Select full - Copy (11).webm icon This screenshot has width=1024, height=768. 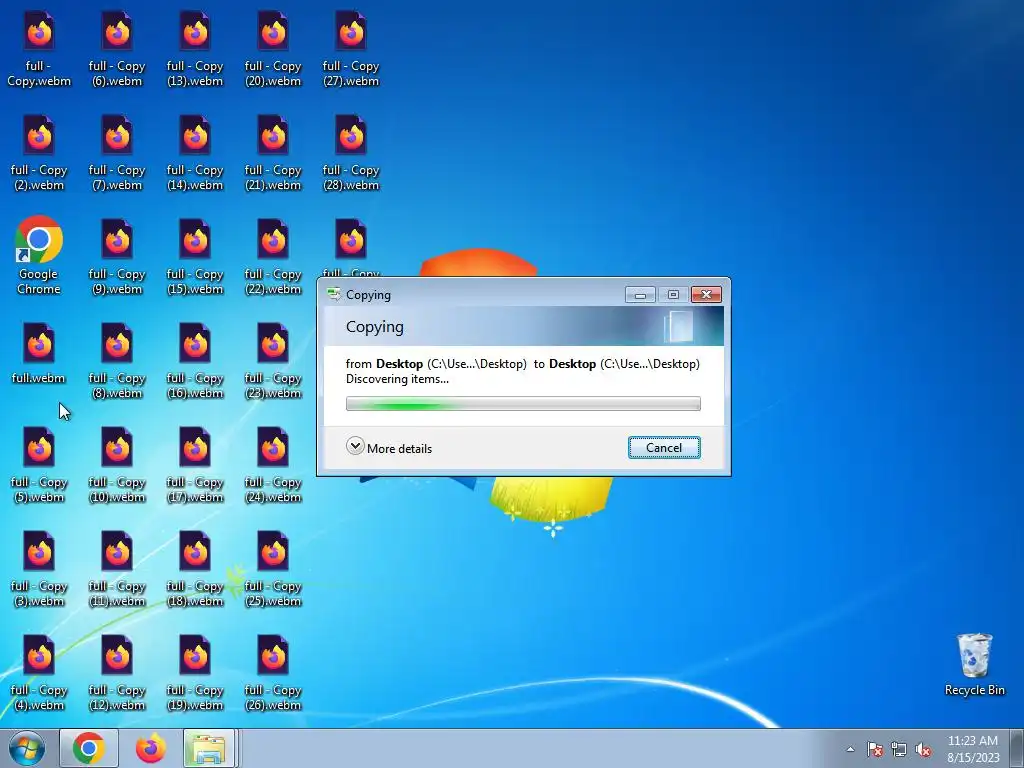tap(117, 569)
